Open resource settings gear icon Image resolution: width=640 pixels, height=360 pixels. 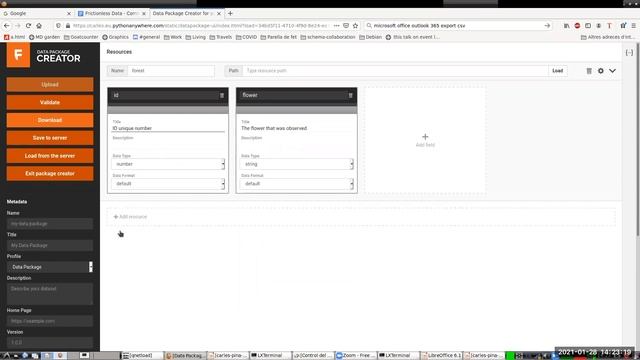pos(601,71)
